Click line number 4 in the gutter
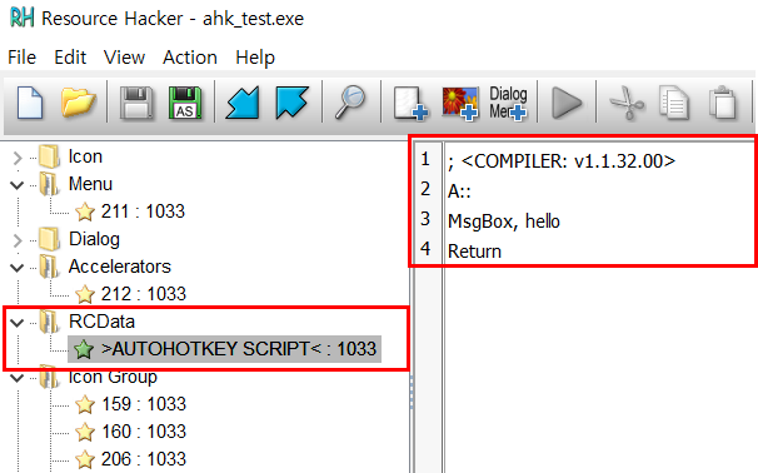 (x=425, y=249)
